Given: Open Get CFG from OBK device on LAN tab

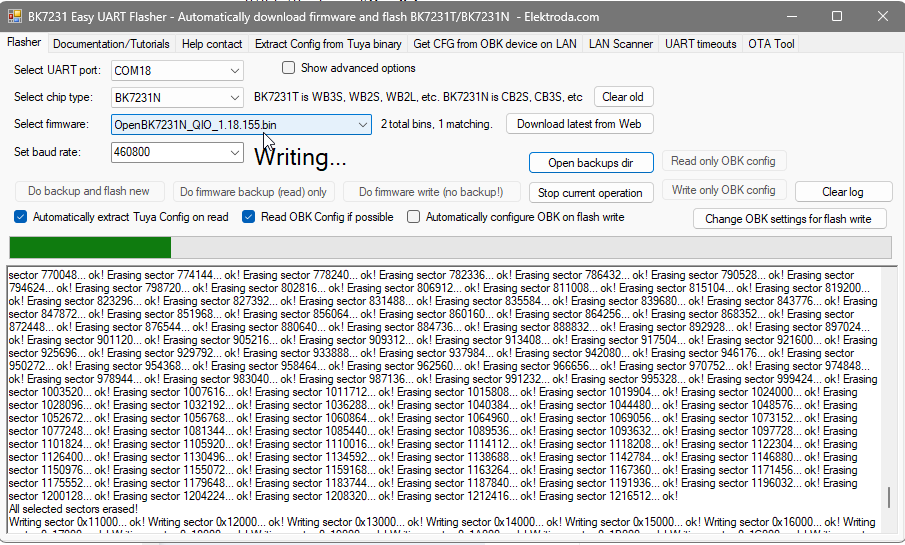Looking at the screenshot, I should [x=495, y=44].
